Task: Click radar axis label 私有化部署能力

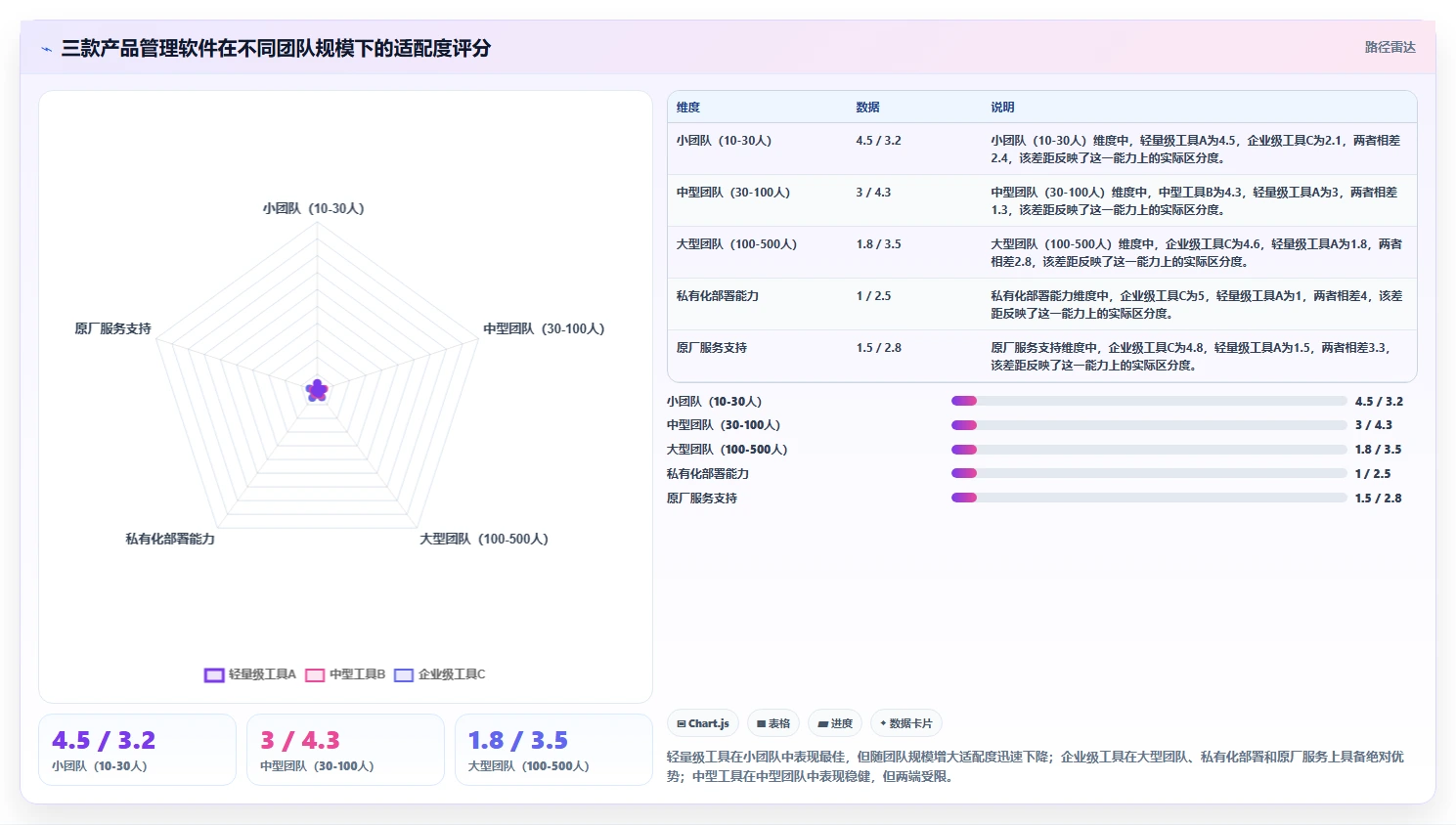Action: pos(170,539)
